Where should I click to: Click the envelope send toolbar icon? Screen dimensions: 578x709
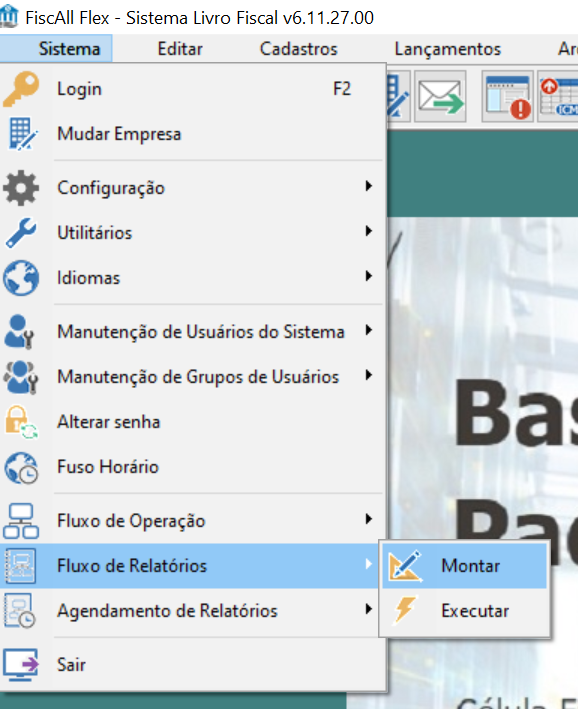pos(441,96)
